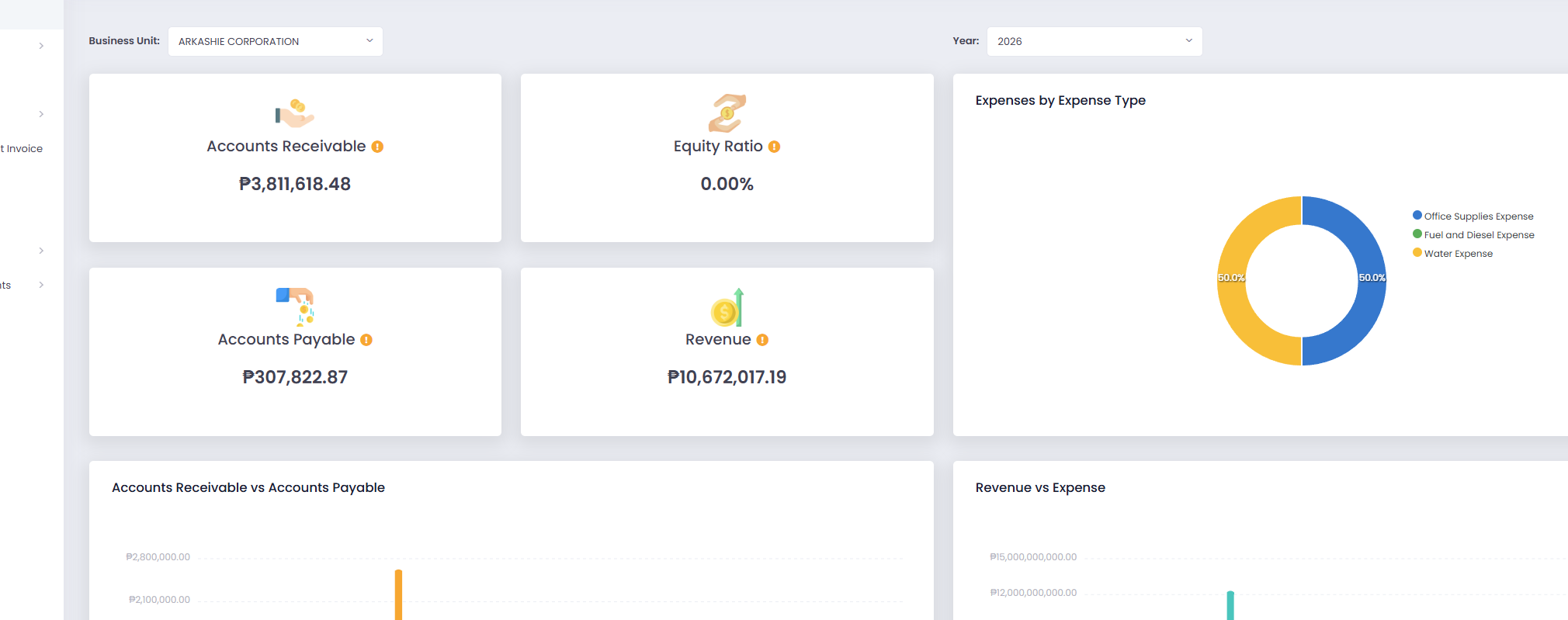Click the ₱10,672,017.19 revenue amount
The width and height of the screenshot is (1568, 620).
pos(727,377)
